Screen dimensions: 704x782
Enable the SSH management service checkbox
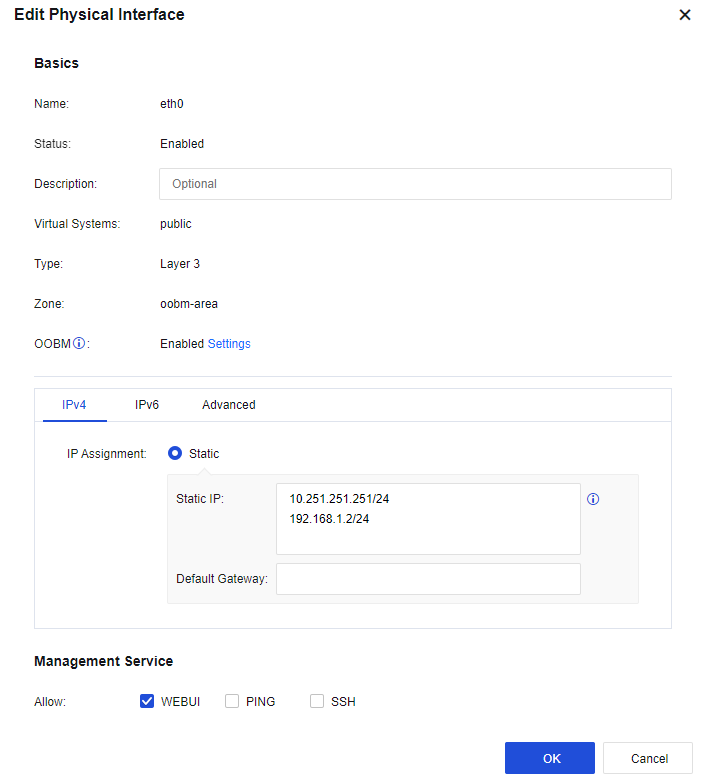(317, 701)
